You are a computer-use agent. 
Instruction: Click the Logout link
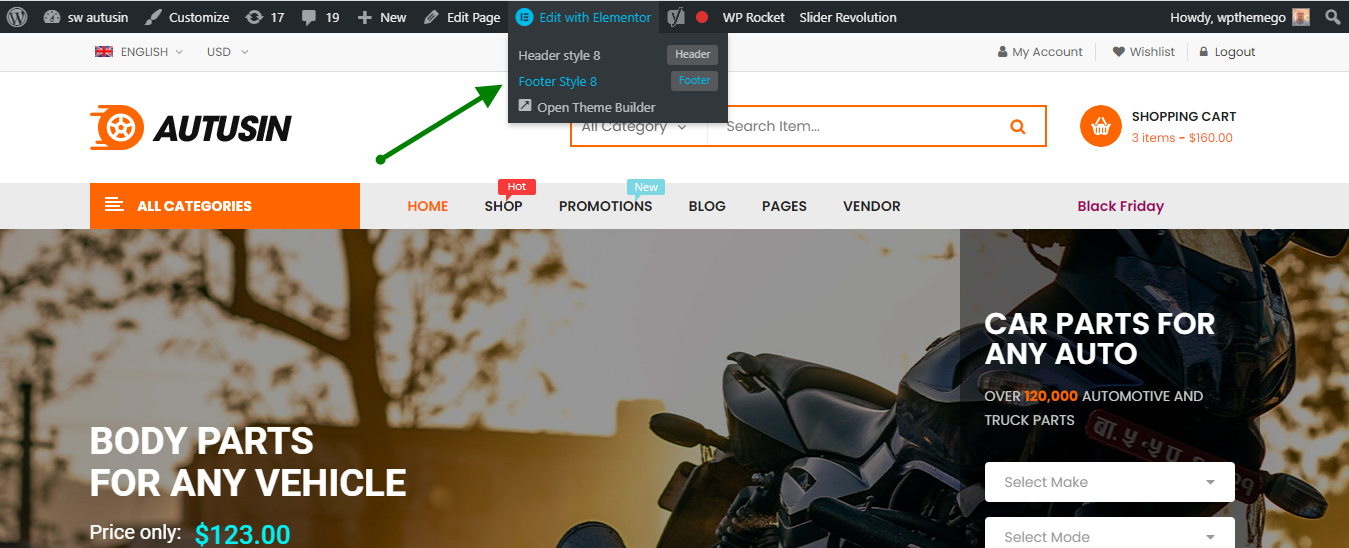click(1227, 52)
